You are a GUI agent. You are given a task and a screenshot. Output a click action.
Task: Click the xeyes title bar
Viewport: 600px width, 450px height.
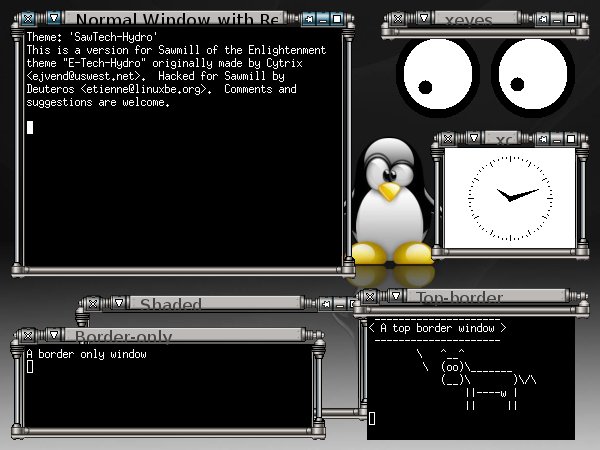476,18
